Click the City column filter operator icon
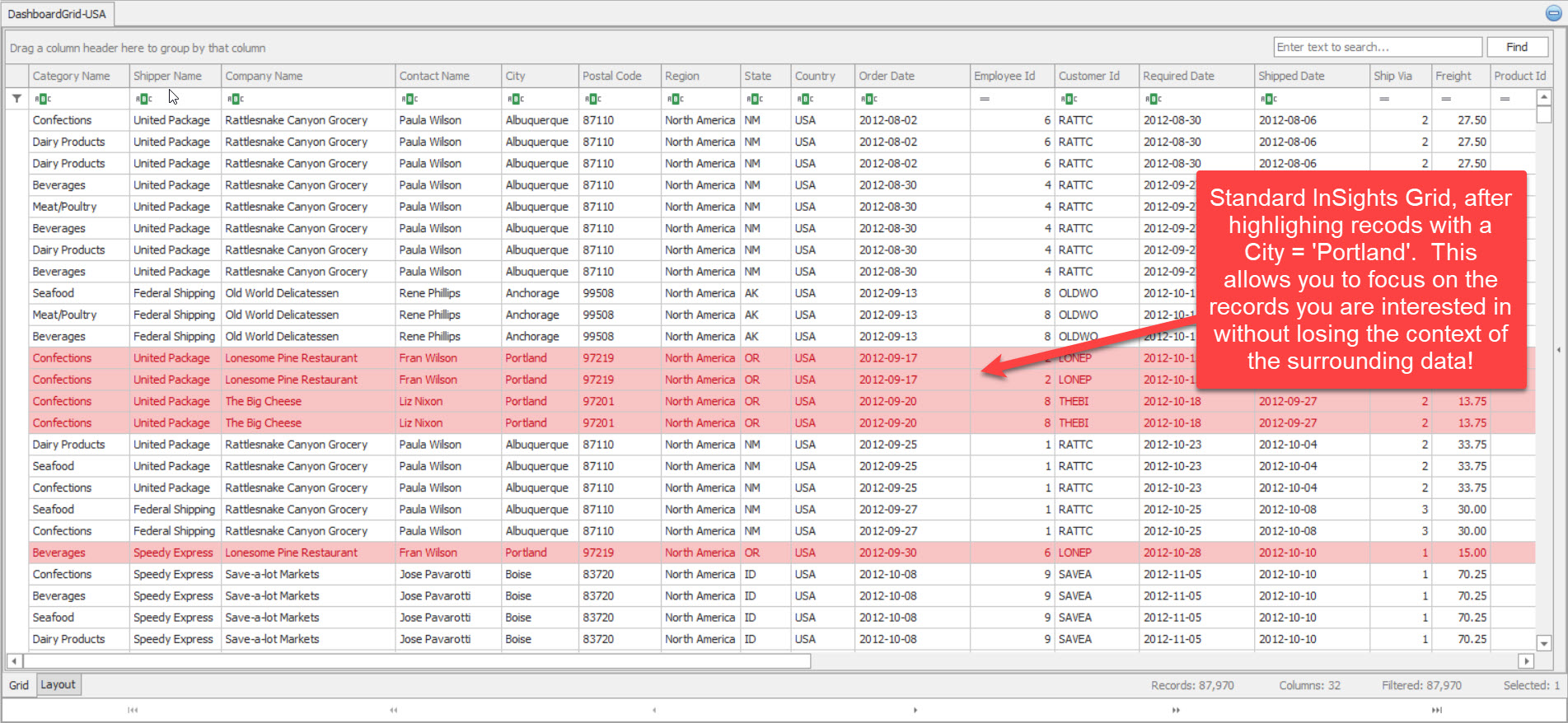 pyautogui.click(x=516, y=99)
